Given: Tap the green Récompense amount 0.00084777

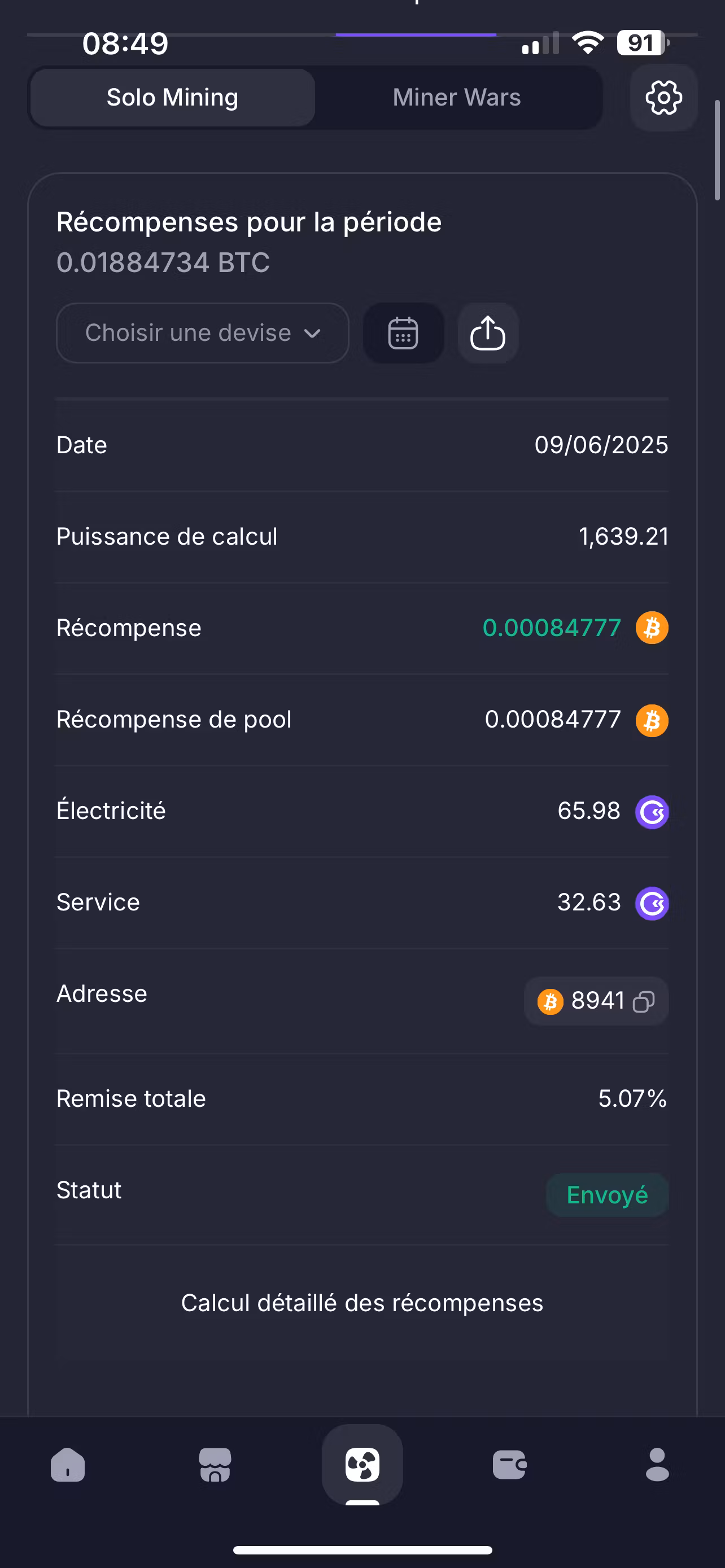Looking at the screenshot, I should coord(552,628).
